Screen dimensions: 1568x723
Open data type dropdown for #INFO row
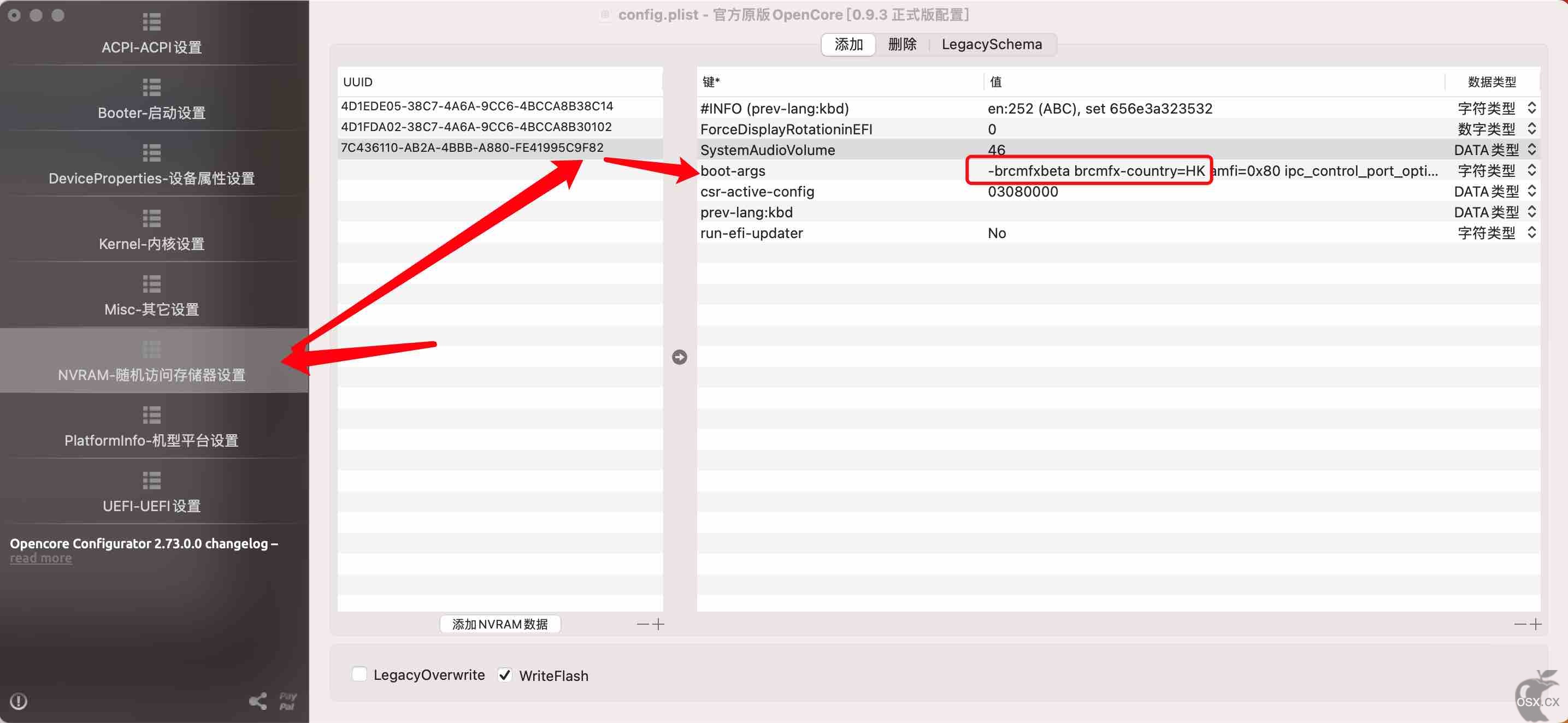point(1532,108)
